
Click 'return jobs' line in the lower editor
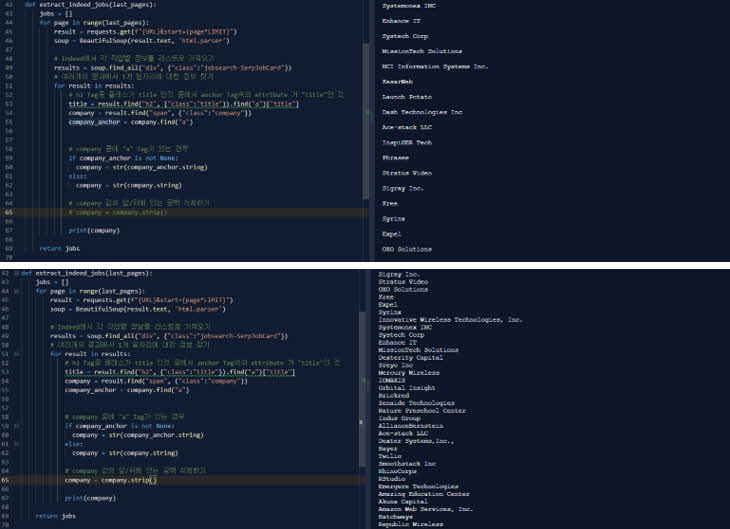click(x=56, y=516)
